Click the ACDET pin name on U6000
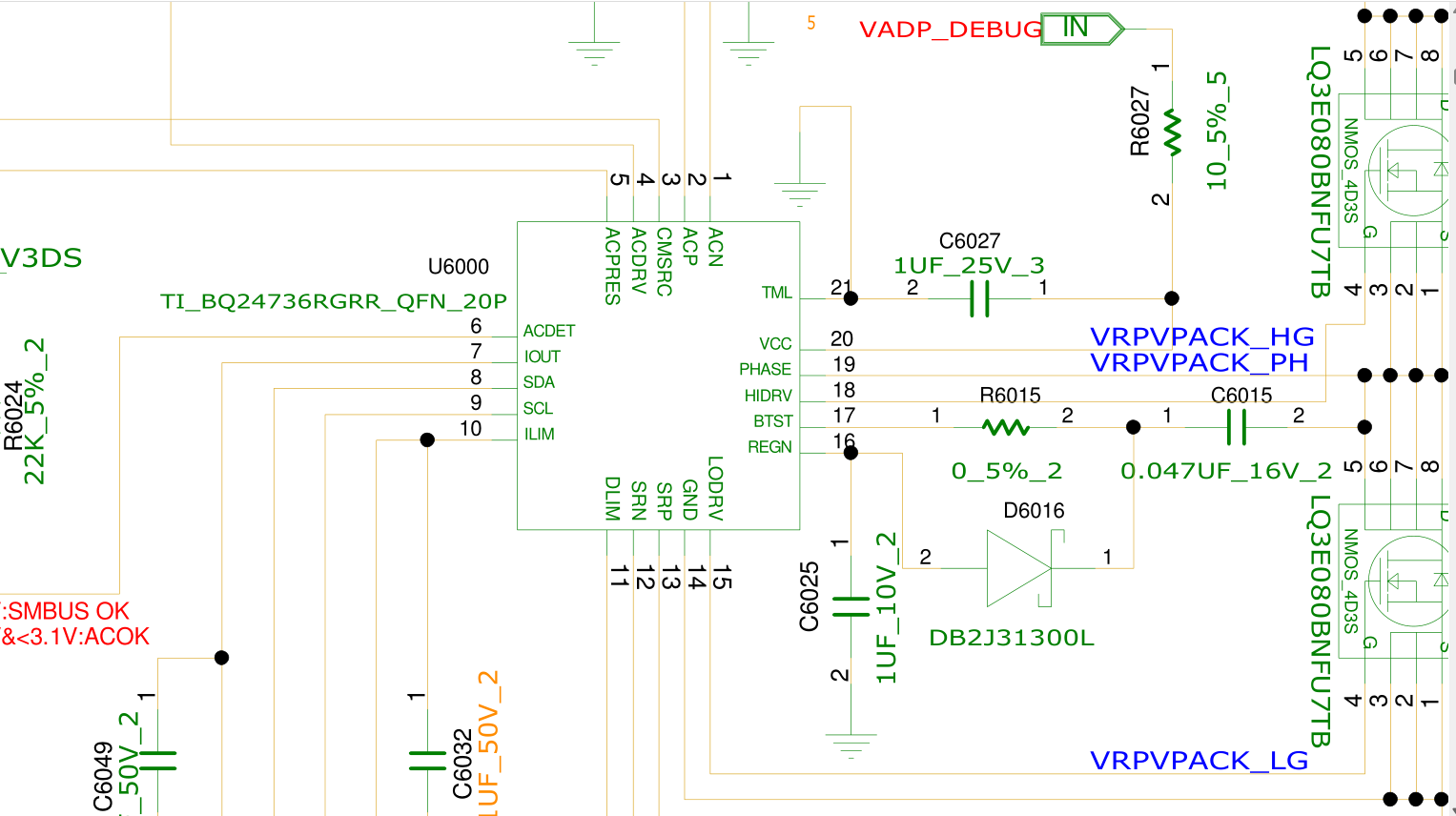Image resolution: width=1456 pixels, height=816 pixels. (x=549, y=331)
